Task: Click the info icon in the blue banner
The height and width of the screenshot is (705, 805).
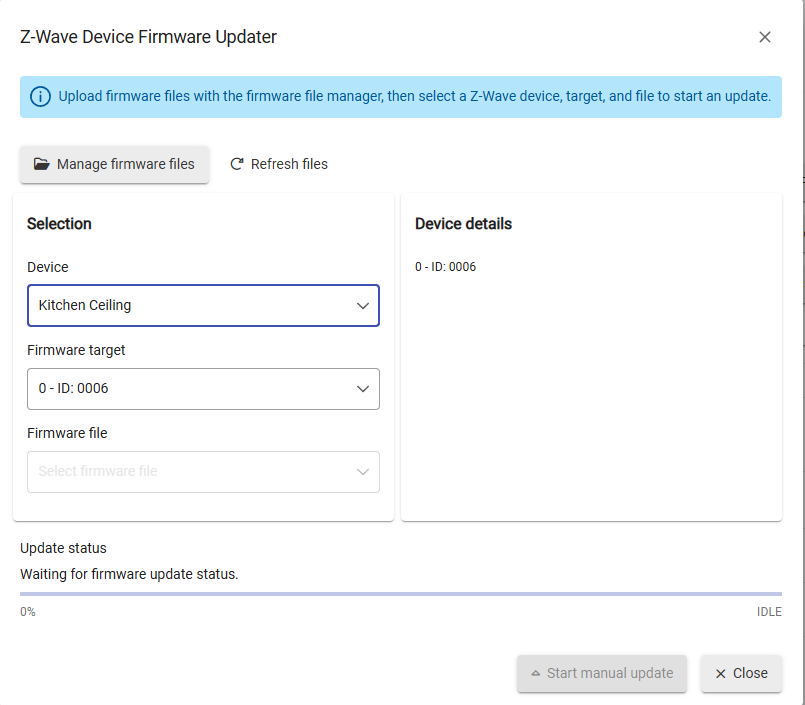Action: click(40, 97)
